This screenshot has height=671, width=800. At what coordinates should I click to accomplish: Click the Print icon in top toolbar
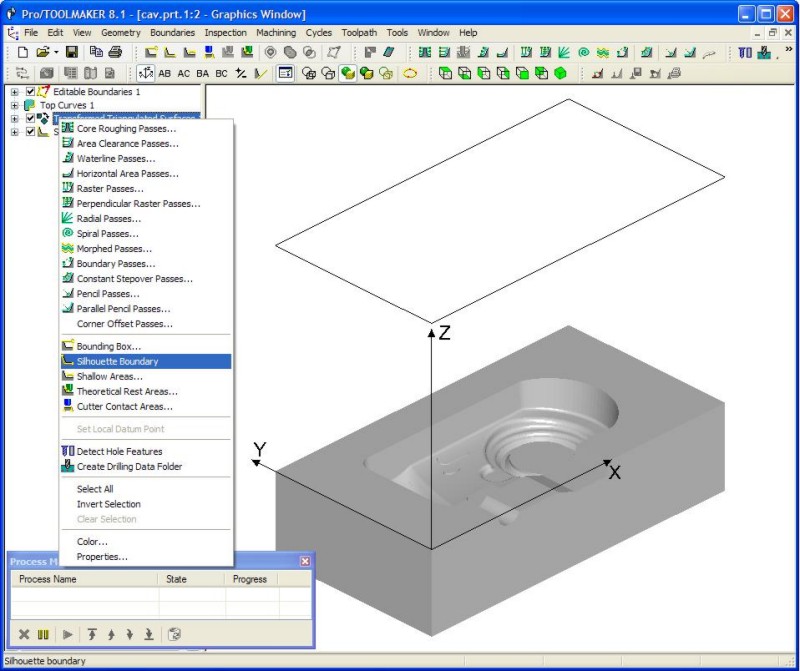click(115, 52)
